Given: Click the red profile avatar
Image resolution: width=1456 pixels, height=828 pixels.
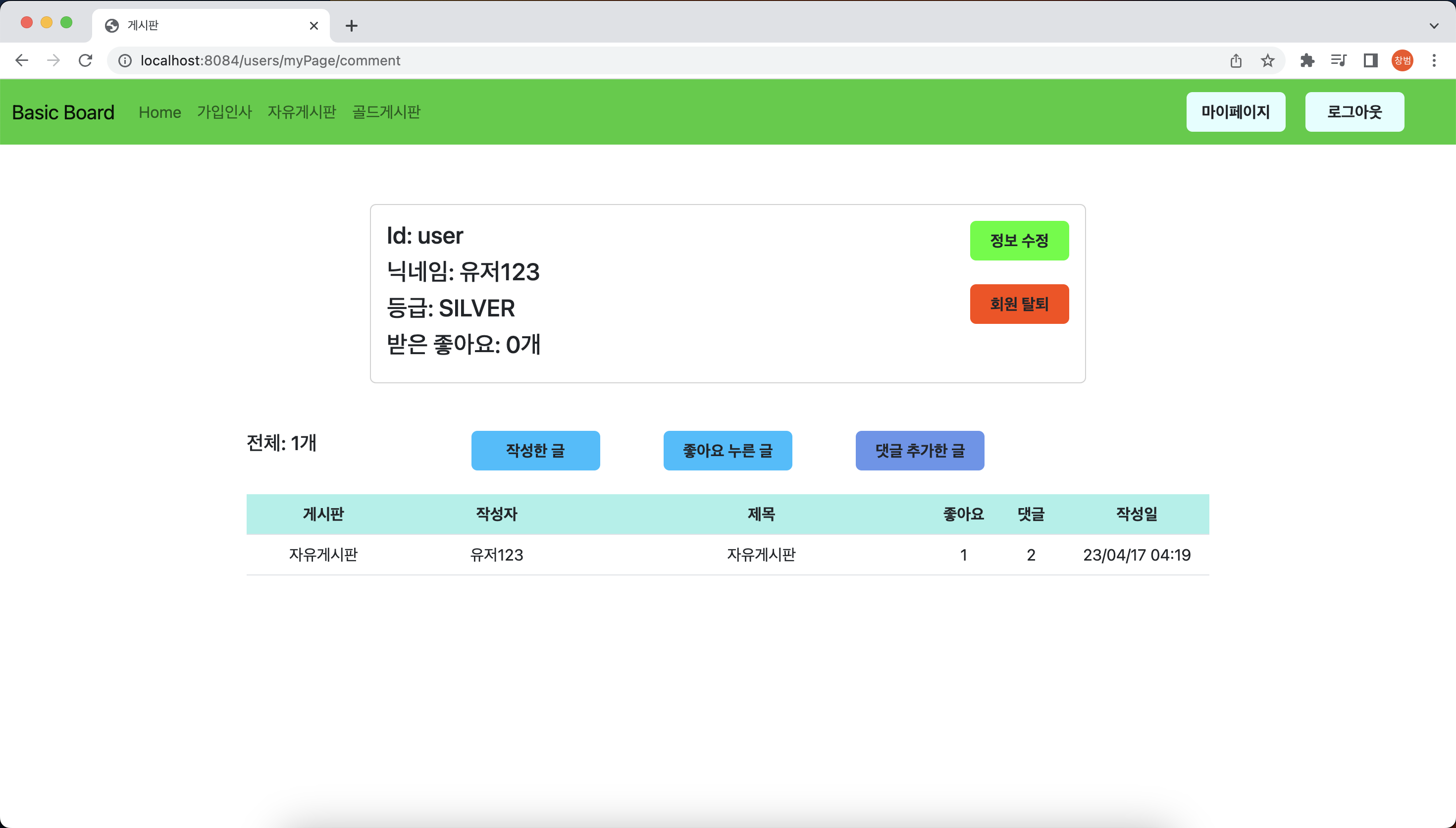Looking at the screenshot, I should pos(1402,60).
